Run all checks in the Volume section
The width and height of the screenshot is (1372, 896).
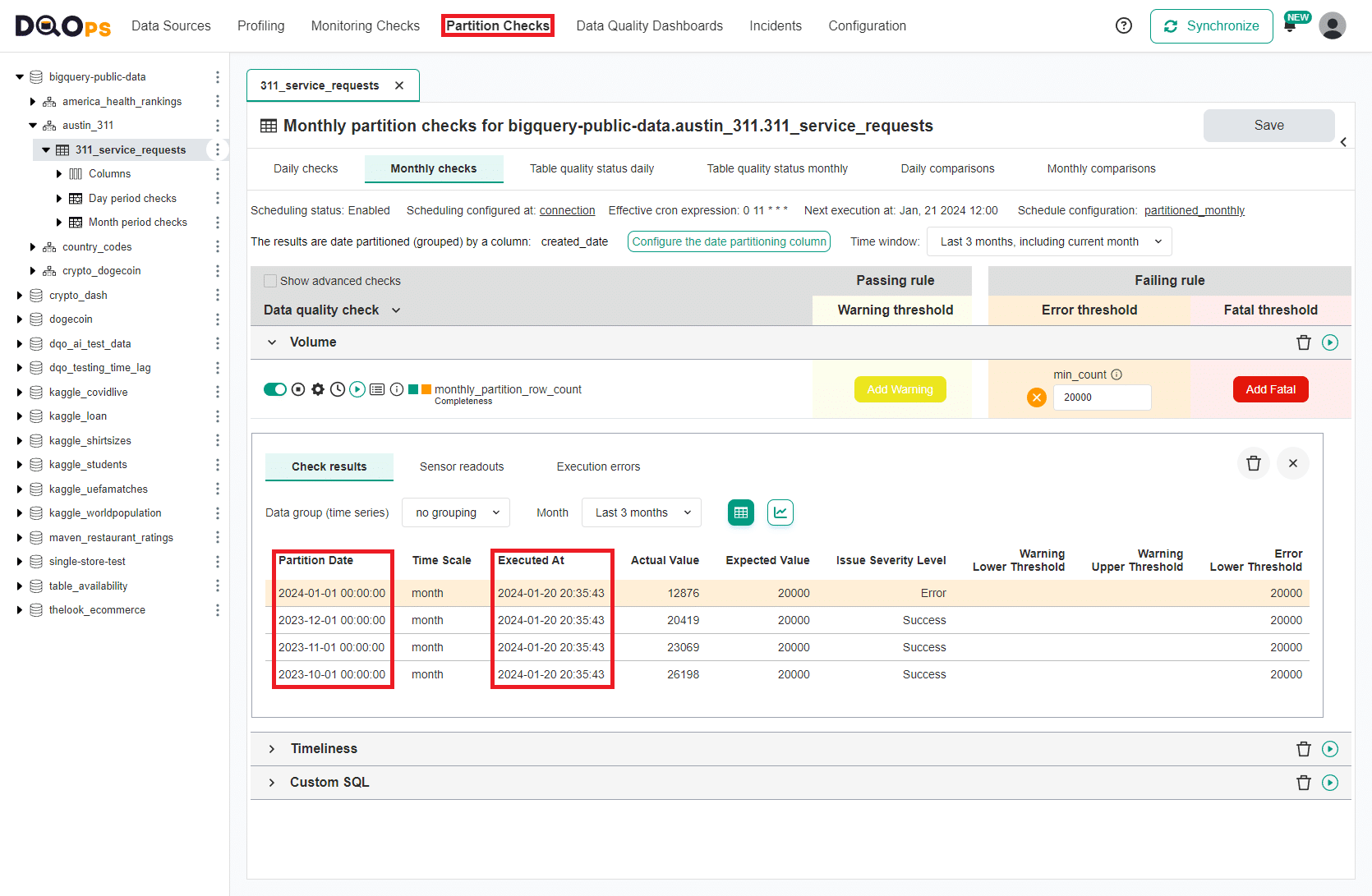coord(1330,342)
